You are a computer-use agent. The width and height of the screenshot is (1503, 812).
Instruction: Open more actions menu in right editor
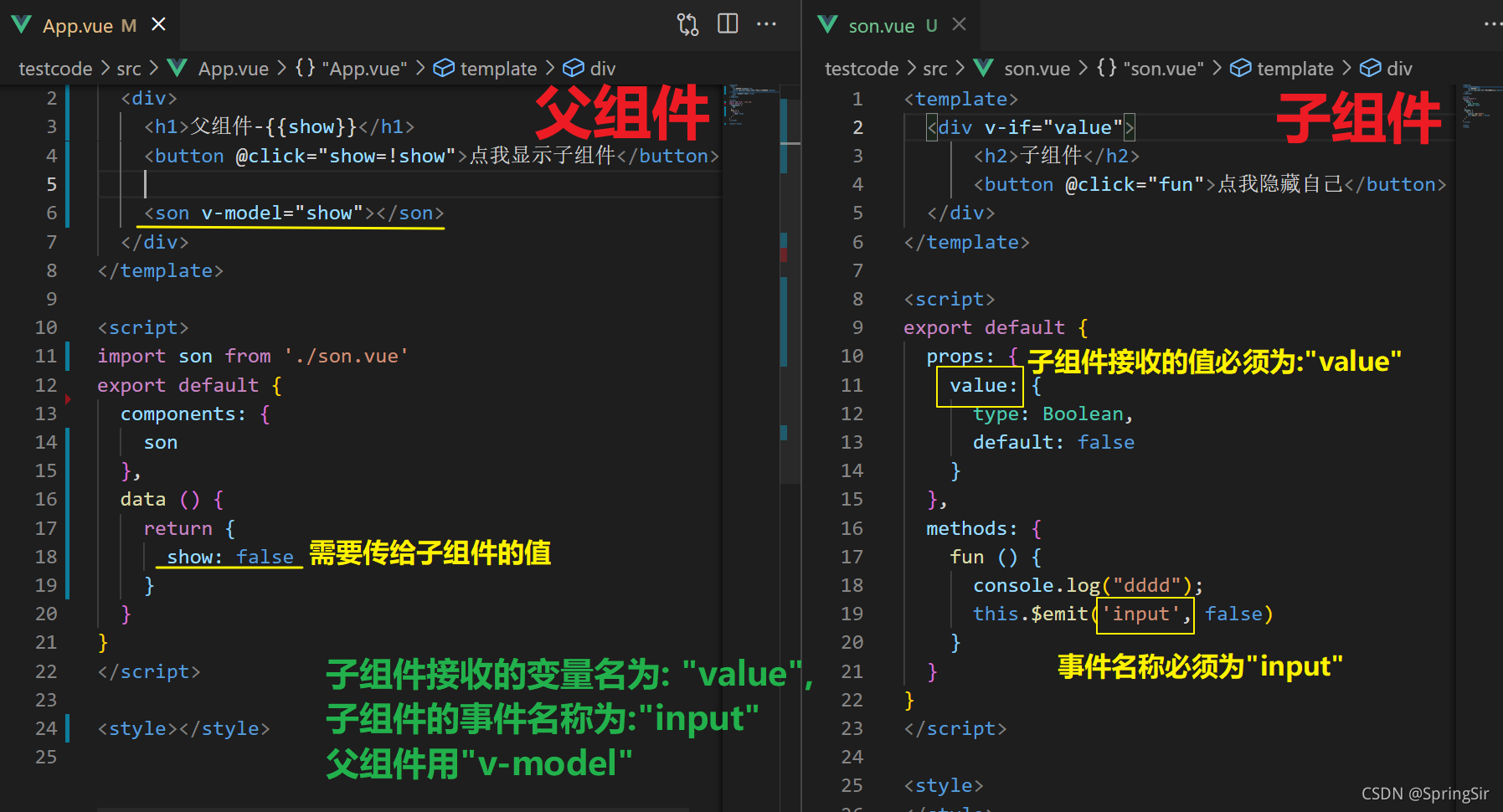tap(1493, 24)
